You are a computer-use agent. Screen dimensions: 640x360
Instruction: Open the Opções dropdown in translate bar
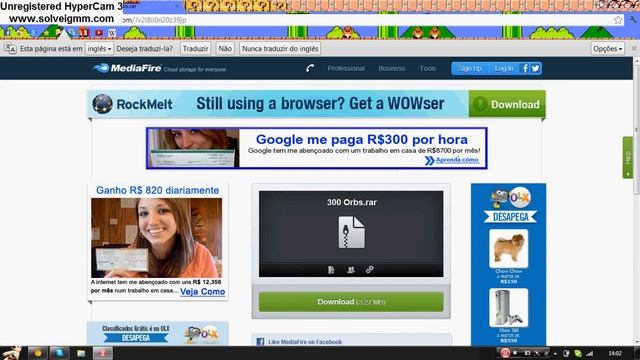[608, 49]
